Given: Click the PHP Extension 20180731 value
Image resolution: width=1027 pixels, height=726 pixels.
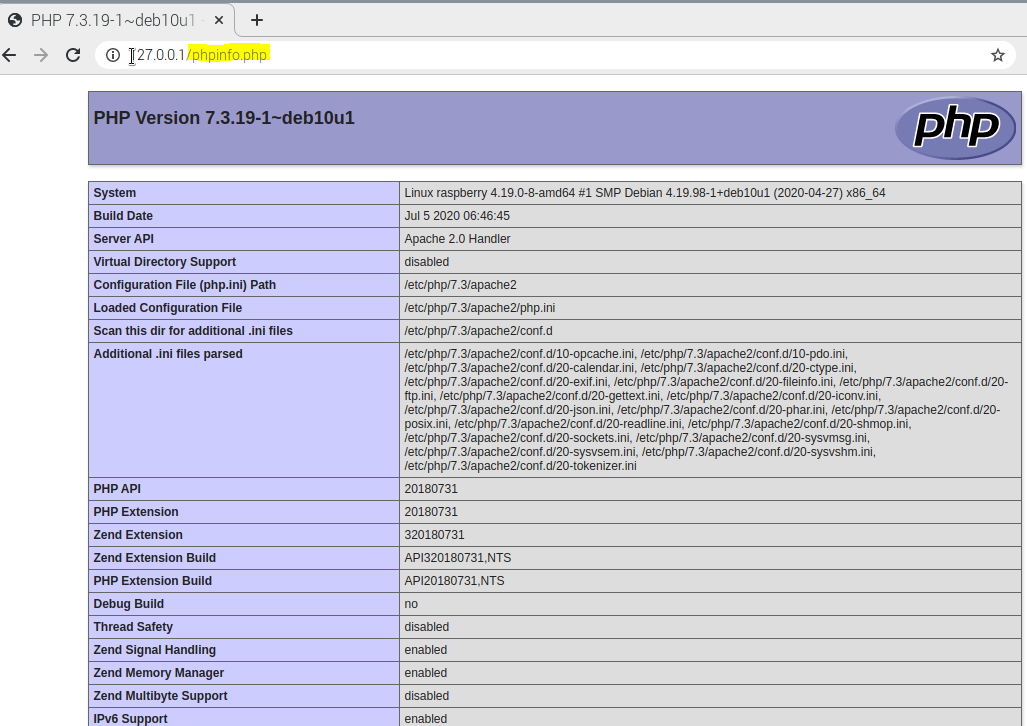Looking at the screenshot, I should click(x=431, y=512).
